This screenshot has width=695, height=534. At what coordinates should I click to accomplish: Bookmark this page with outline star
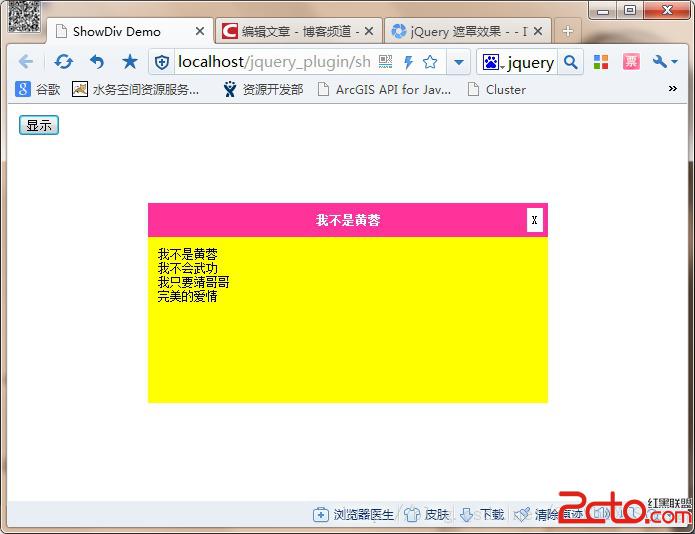pyautogui.click(x=430, y=62)
